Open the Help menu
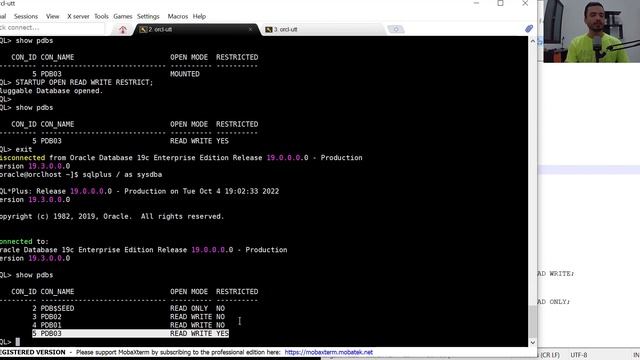This screenshot has width=640, height=360. coord(199,16)
